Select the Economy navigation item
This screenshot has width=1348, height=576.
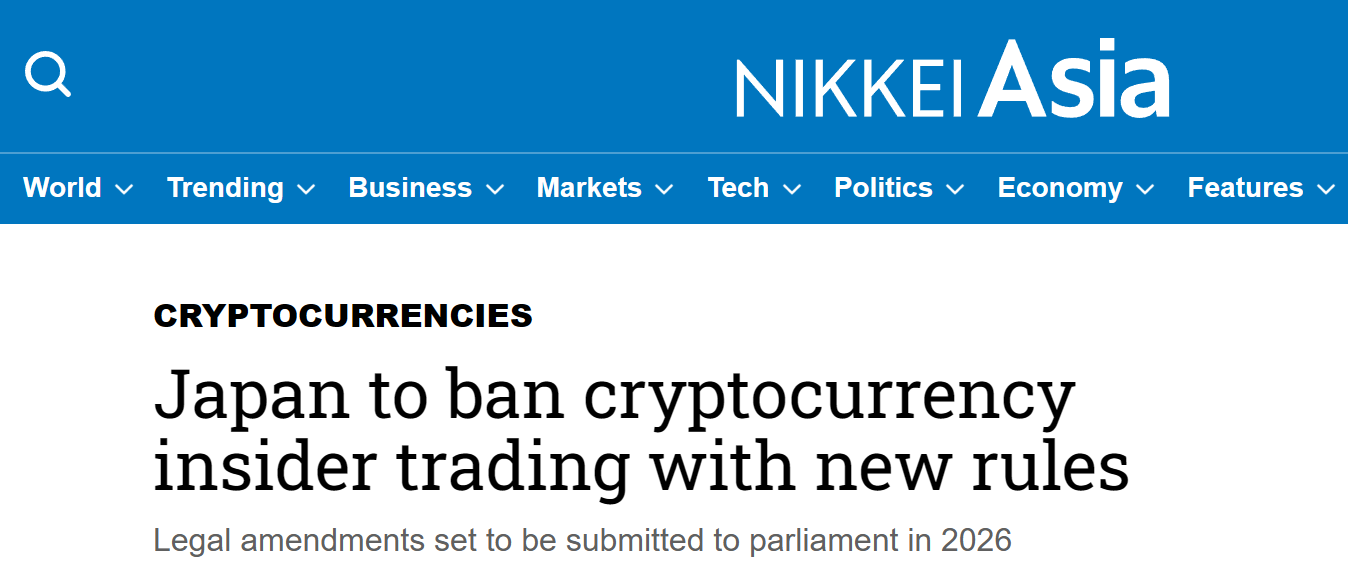click(1060, 188)
